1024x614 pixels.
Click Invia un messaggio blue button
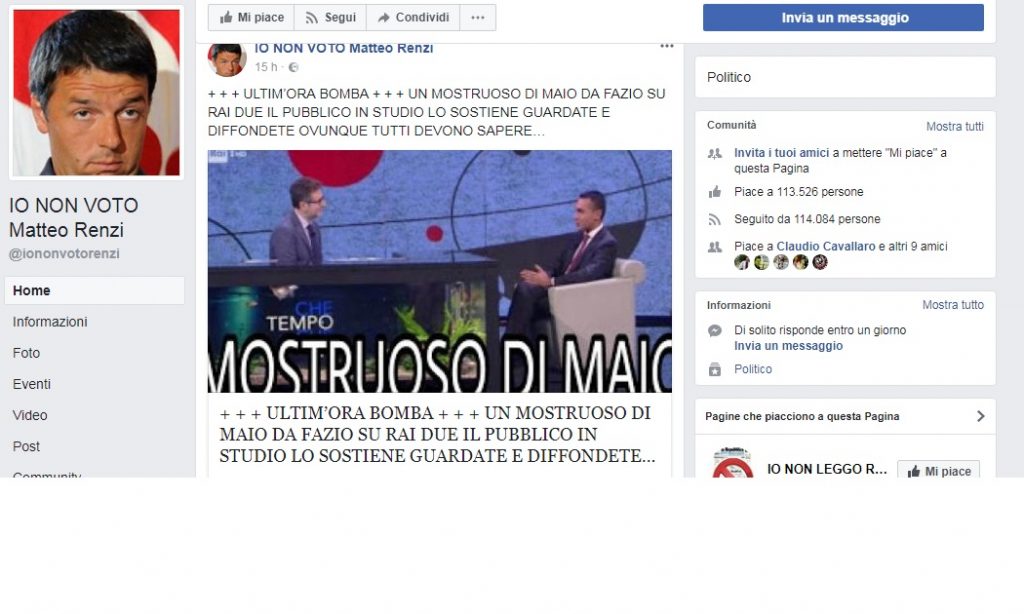(843, 18)
